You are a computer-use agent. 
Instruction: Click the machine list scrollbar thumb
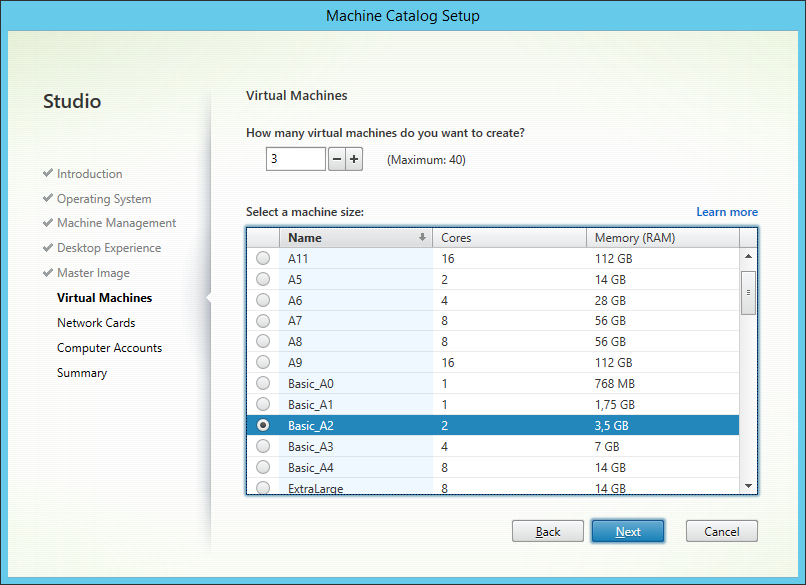(748, 292)
